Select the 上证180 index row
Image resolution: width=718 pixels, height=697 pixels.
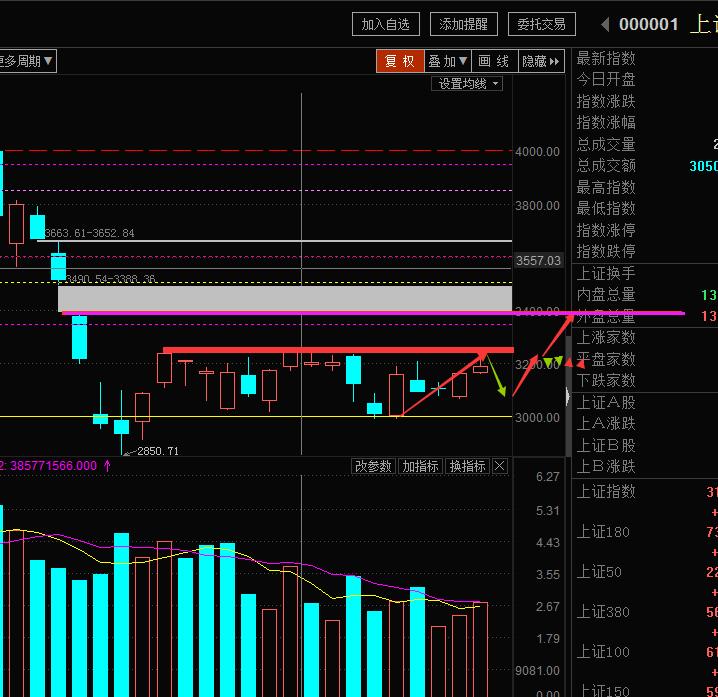click(603, 532)
